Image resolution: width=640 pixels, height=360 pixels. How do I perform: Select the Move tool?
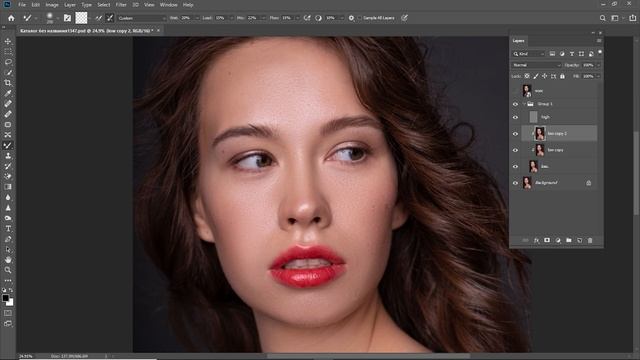pyautogui.click(x=8, y=41)
